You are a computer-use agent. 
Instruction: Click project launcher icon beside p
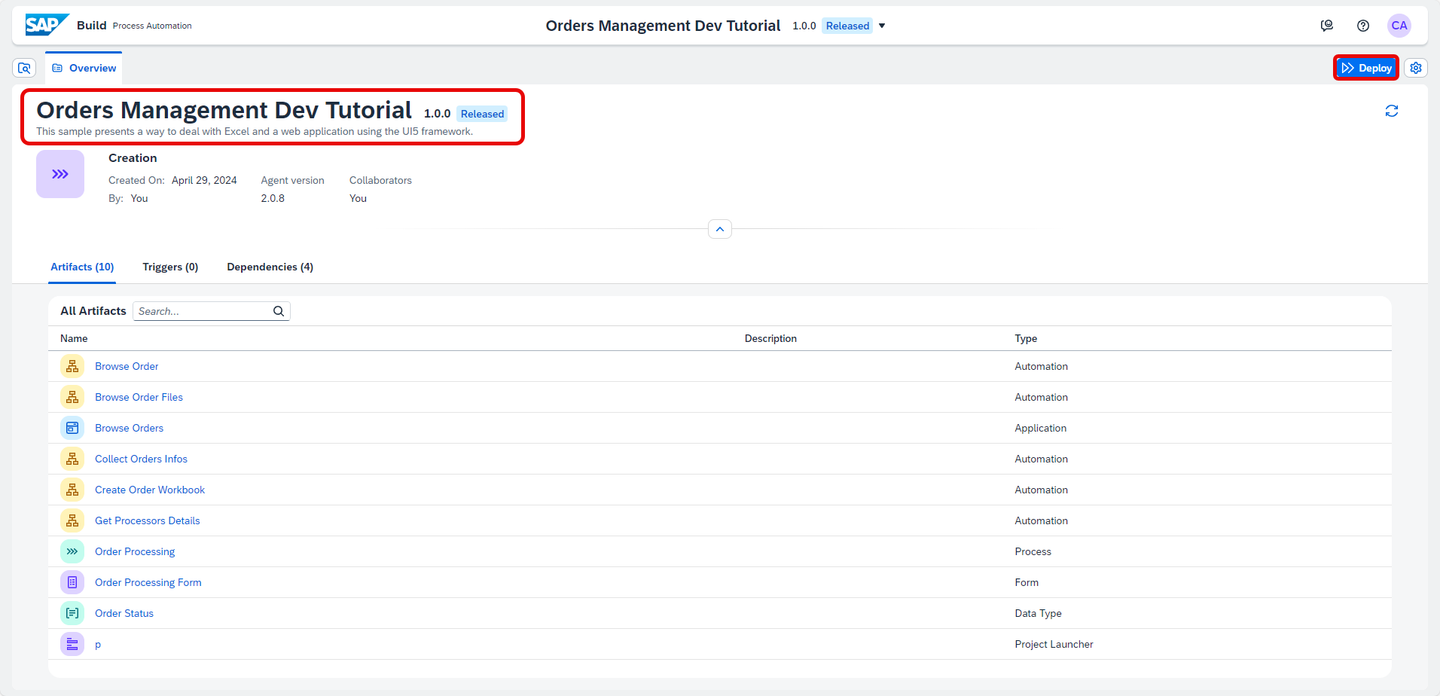point(72,645)
